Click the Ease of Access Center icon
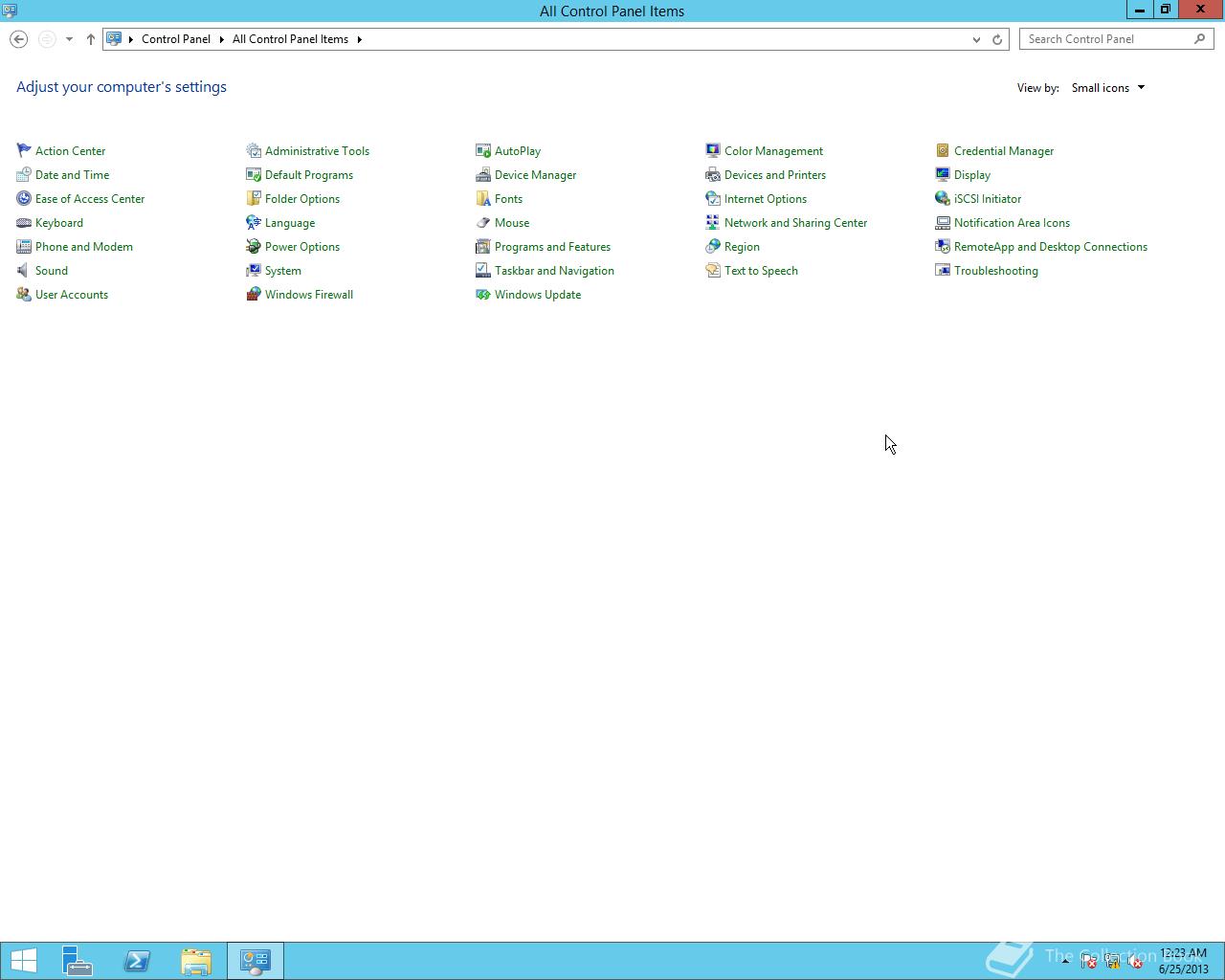 coord(24,198)
